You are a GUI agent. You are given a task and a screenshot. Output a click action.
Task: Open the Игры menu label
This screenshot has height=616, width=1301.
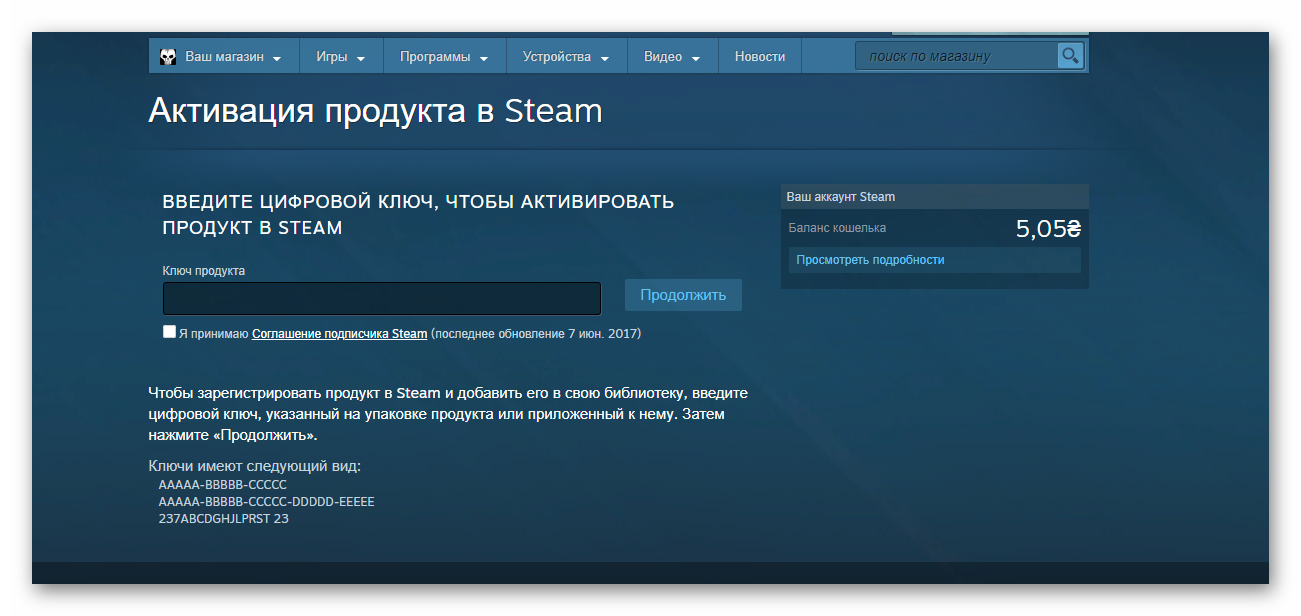pyautogui.click(x=331, y=57)
